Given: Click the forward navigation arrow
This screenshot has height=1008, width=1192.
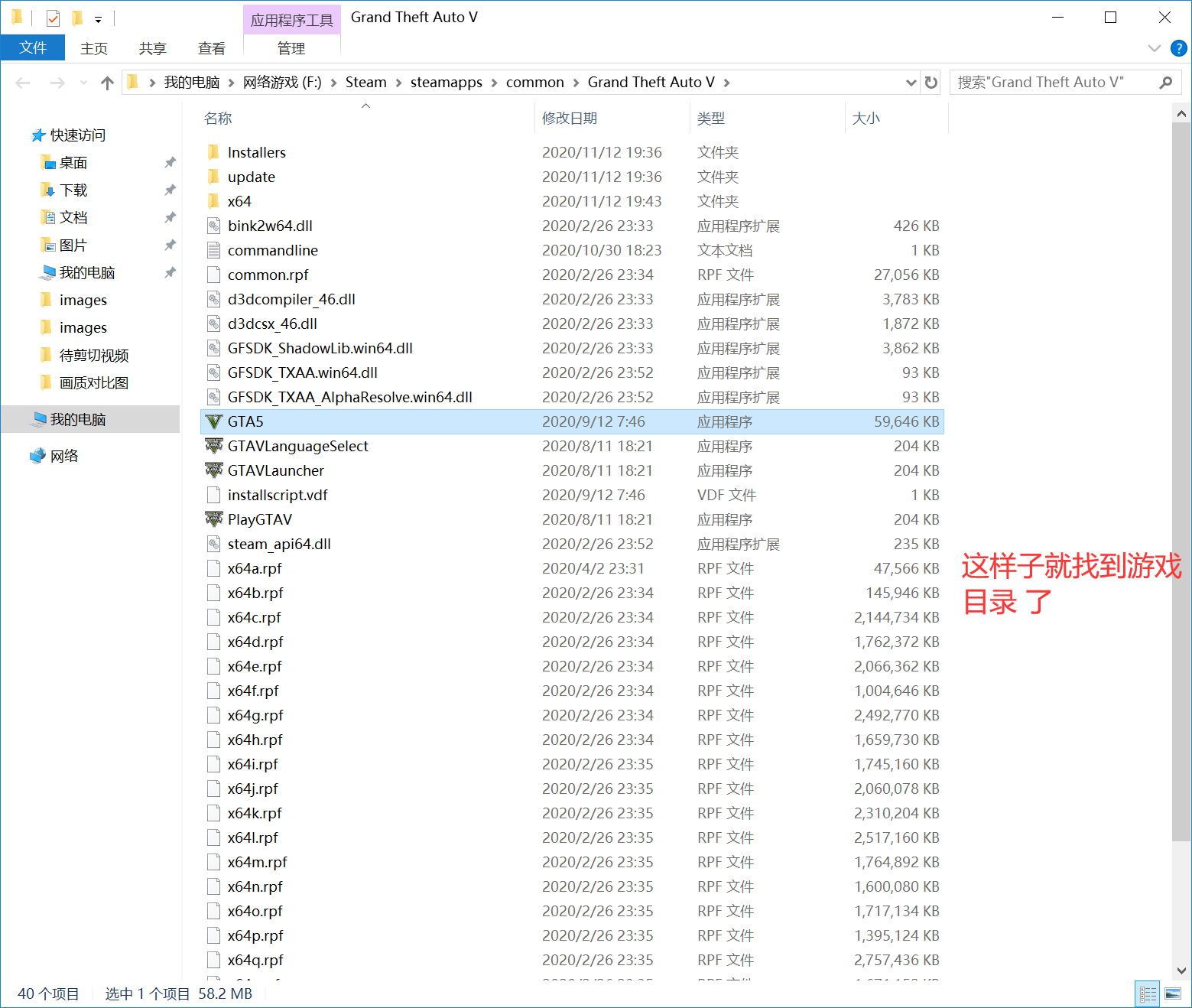Looking at the screenshot, I should 57,83.
